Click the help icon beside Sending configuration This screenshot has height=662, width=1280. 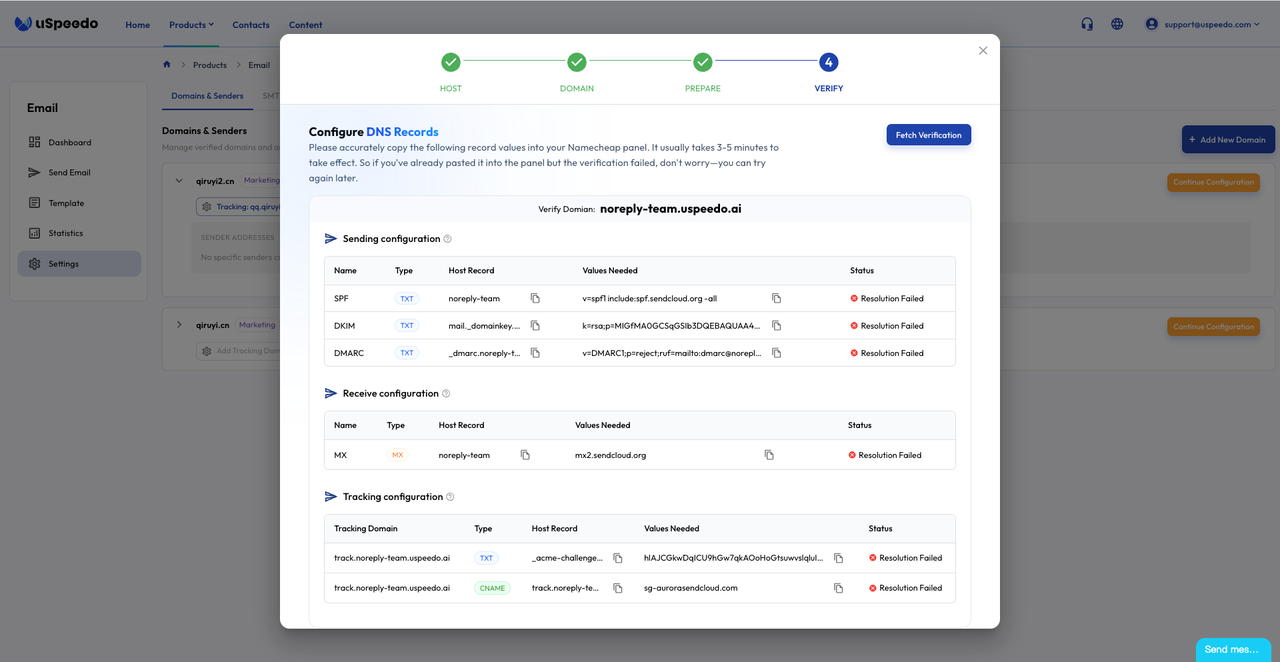pos(447,239)
